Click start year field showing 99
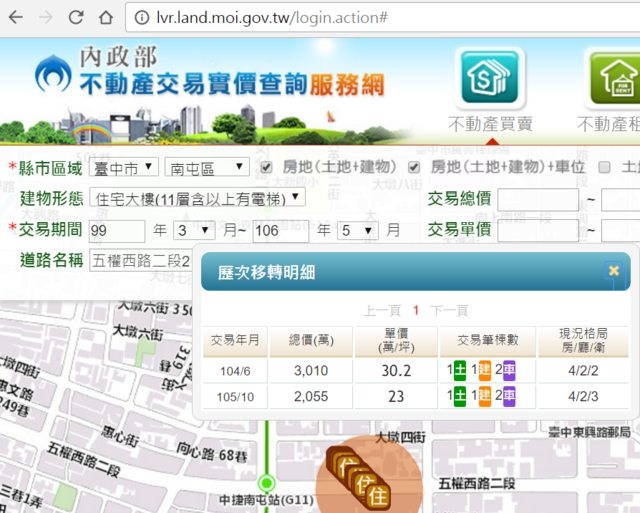Screen dimensions: 640x513 pyautogui.click(x=117, y=231)
